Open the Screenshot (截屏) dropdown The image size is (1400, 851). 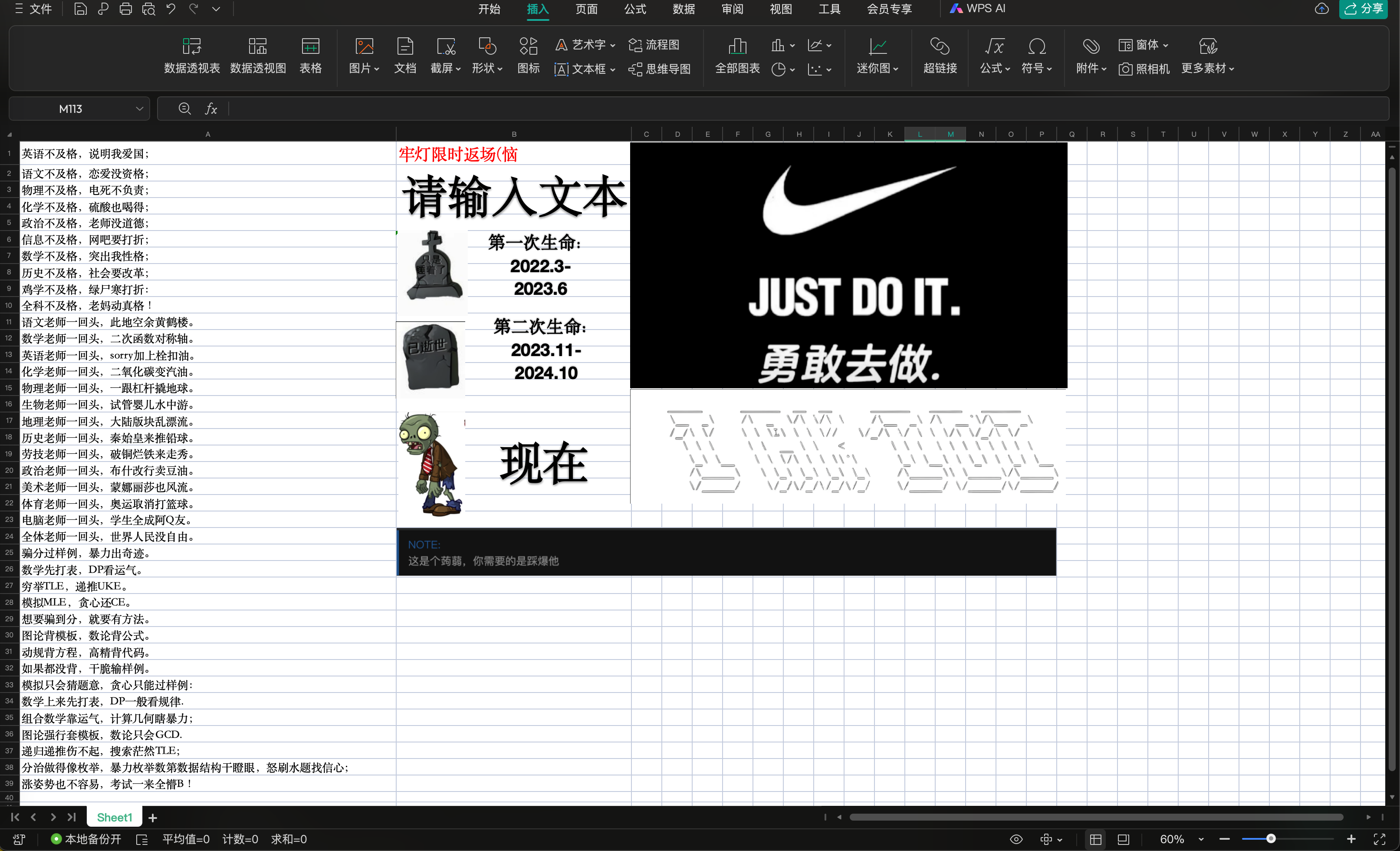(x=445, y=56)
